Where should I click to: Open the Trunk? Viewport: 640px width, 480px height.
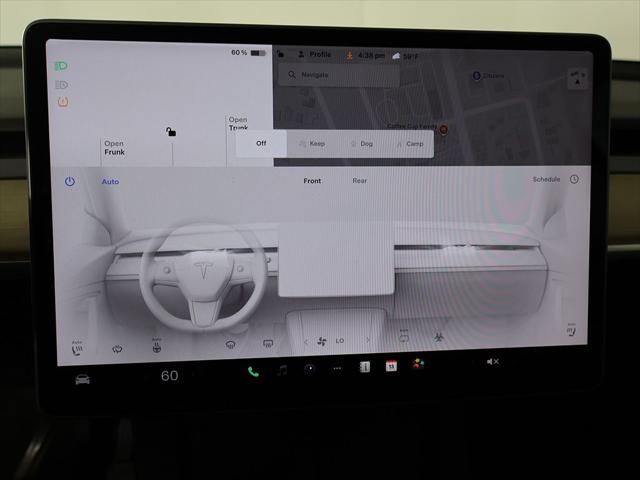pyautogui.click(x=238, y=123)
